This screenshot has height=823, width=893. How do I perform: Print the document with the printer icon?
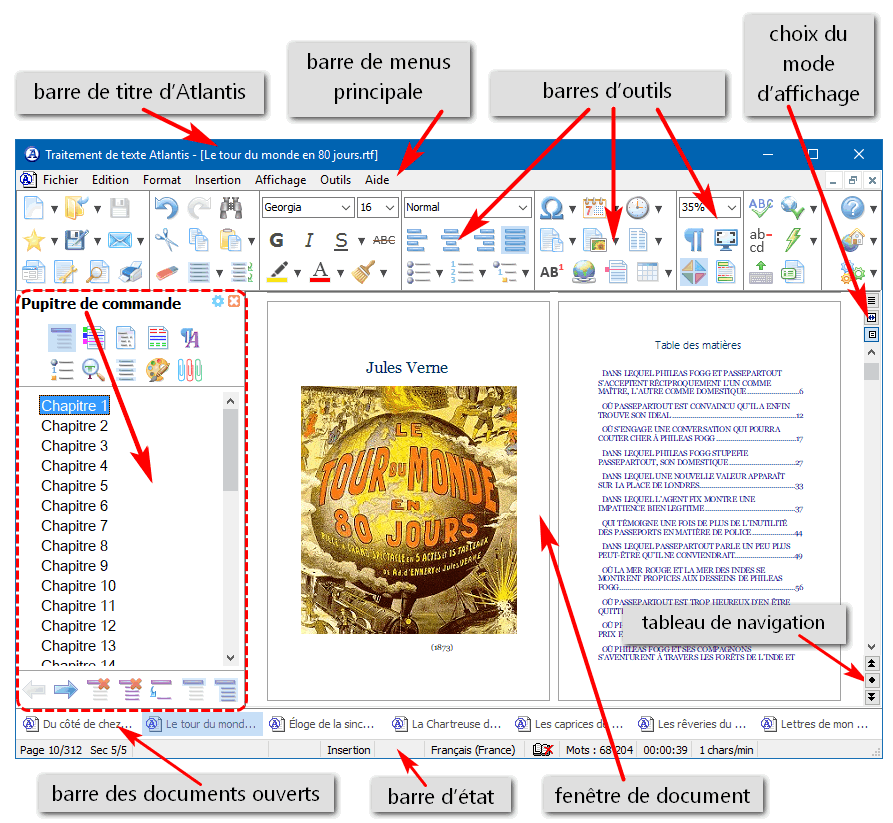[x=130, y=272]
